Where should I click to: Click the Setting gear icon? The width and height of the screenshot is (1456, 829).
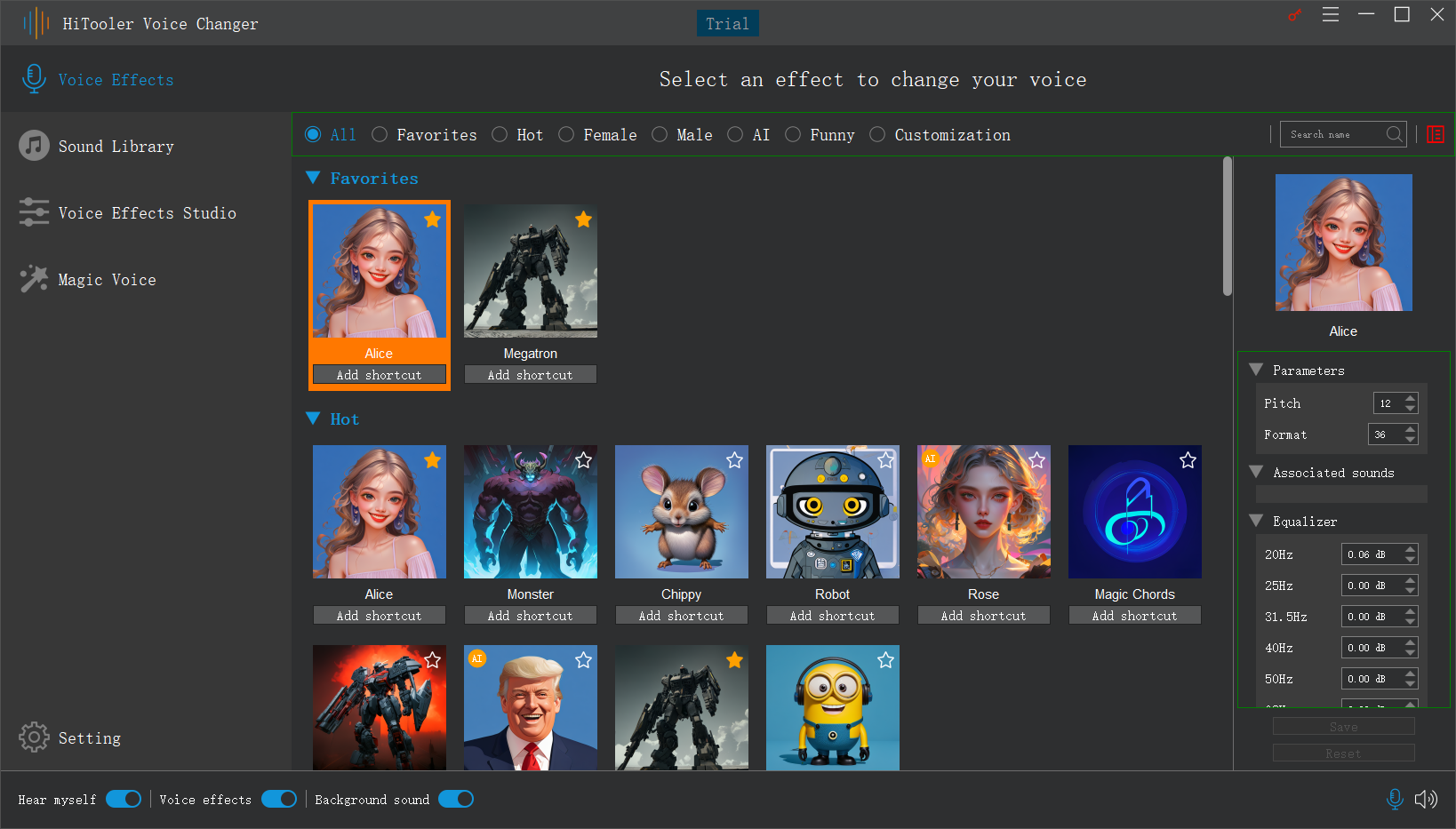pyautogui.click(x=34, y=737)
